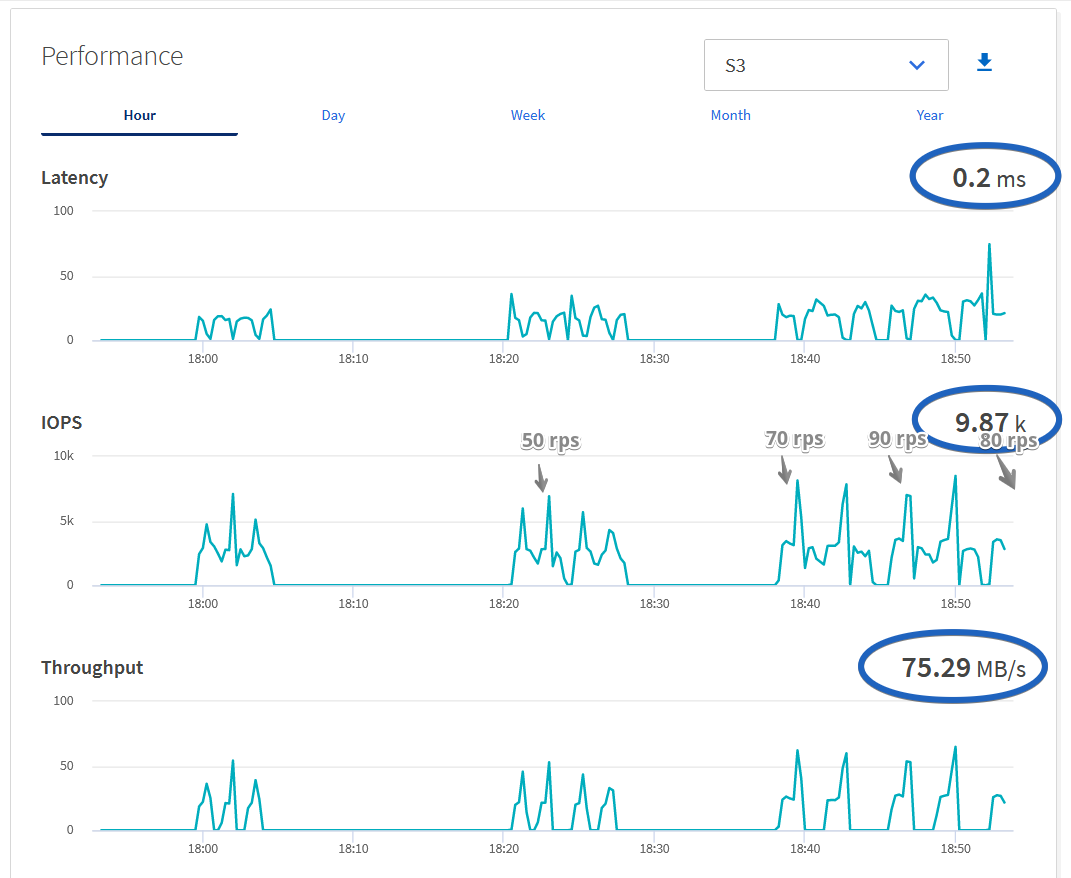The width and height of the screenshot is (1071, 878).
Task: Click the 5k axis label on the IOPS chart
Action: (66, 521)
